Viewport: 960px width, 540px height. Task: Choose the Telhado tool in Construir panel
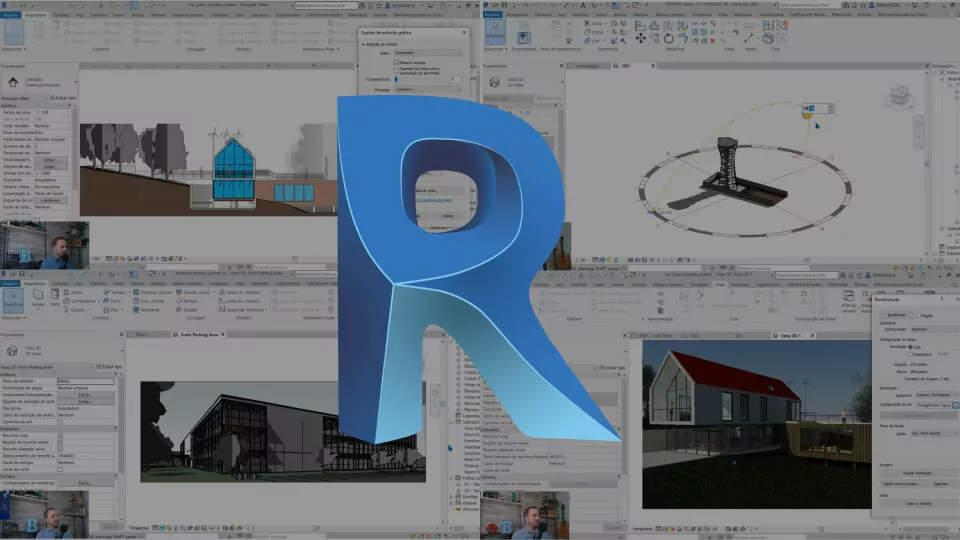point(114,293)
